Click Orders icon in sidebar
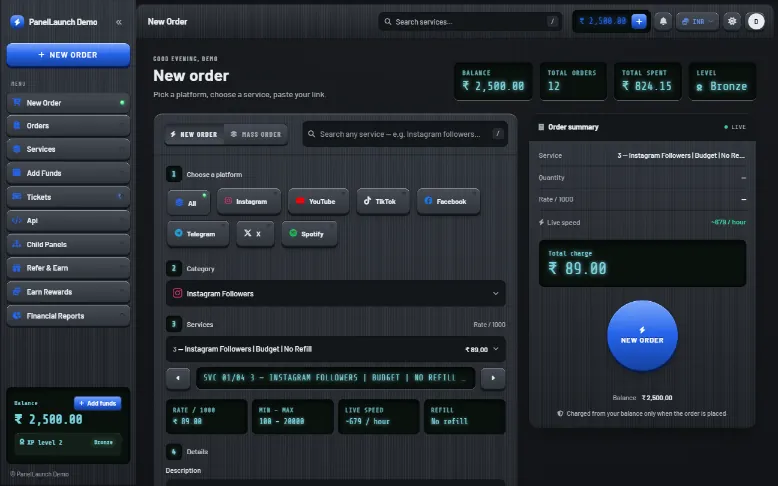This screenshot has width=778, height=486. click(x=17, y=125)
